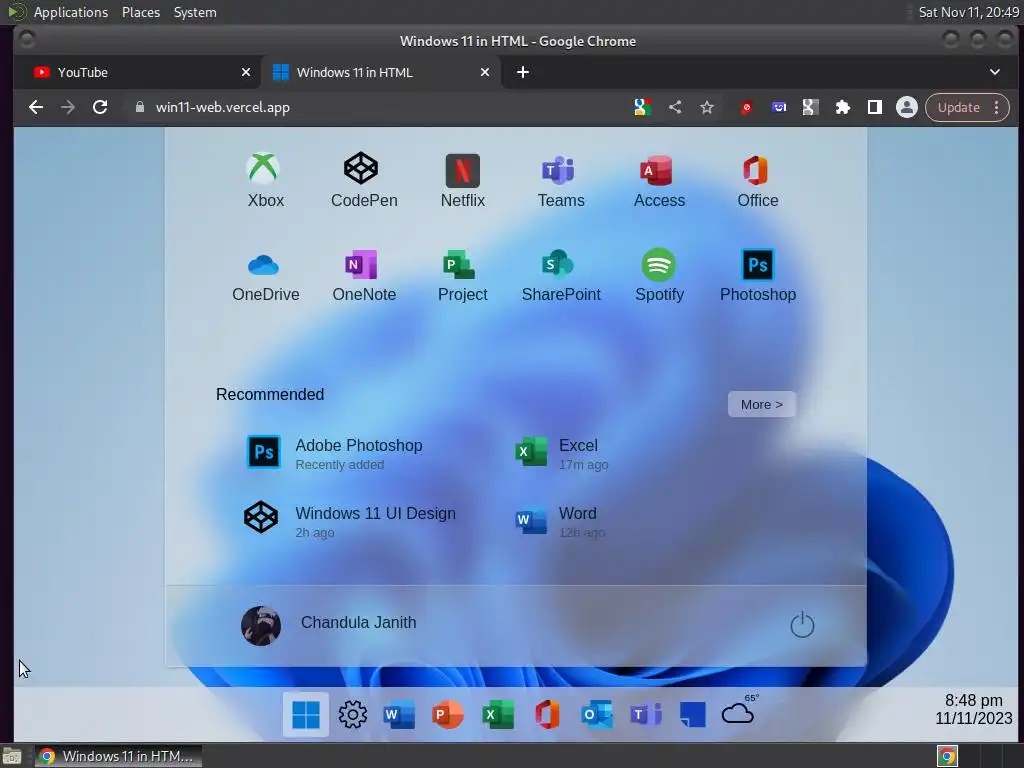The image size is (1024, 768).
Task: Go back in Chrome
Action: coord(36,107)
